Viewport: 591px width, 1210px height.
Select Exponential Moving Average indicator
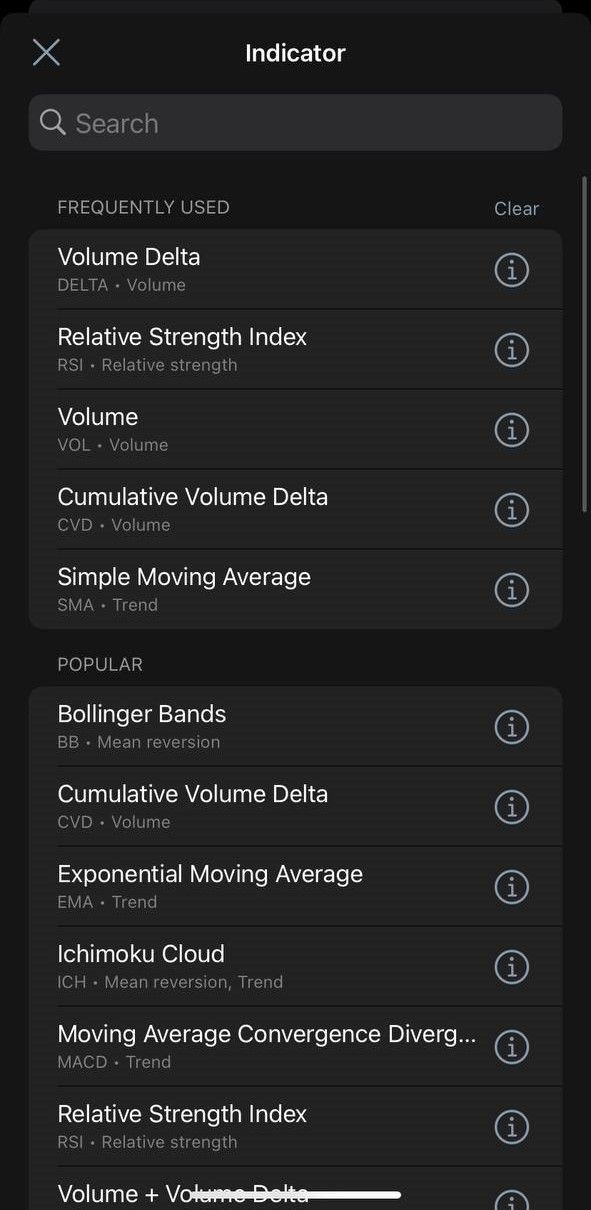(x=295, y=886)
